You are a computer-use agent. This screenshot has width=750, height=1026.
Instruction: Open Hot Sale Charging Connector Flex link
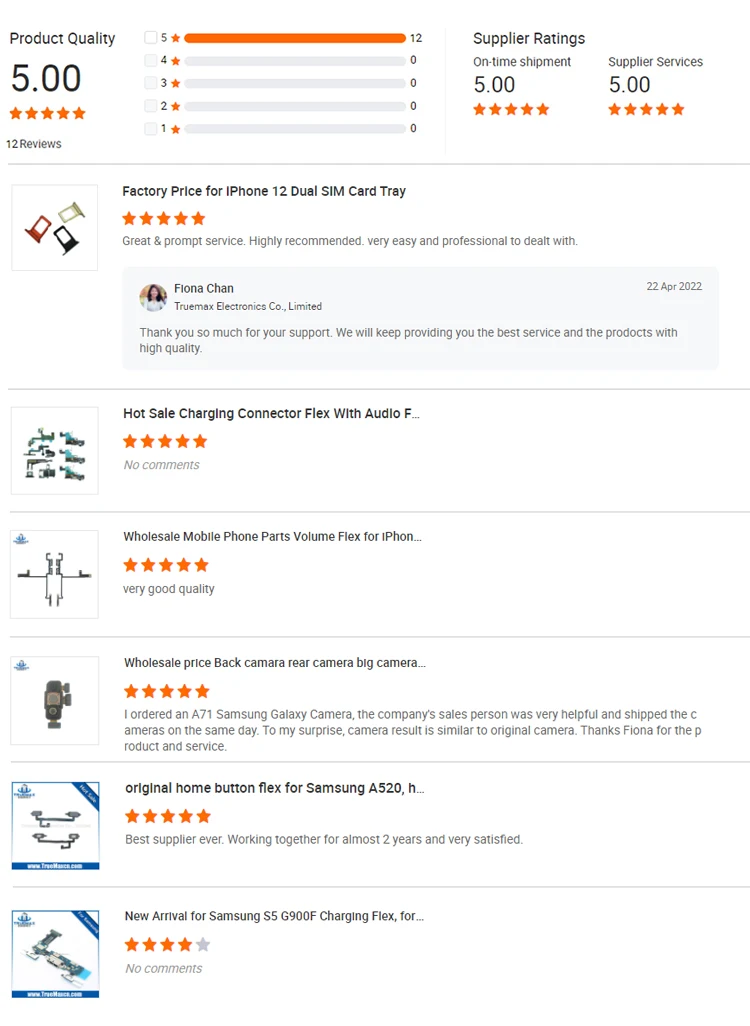271,413
